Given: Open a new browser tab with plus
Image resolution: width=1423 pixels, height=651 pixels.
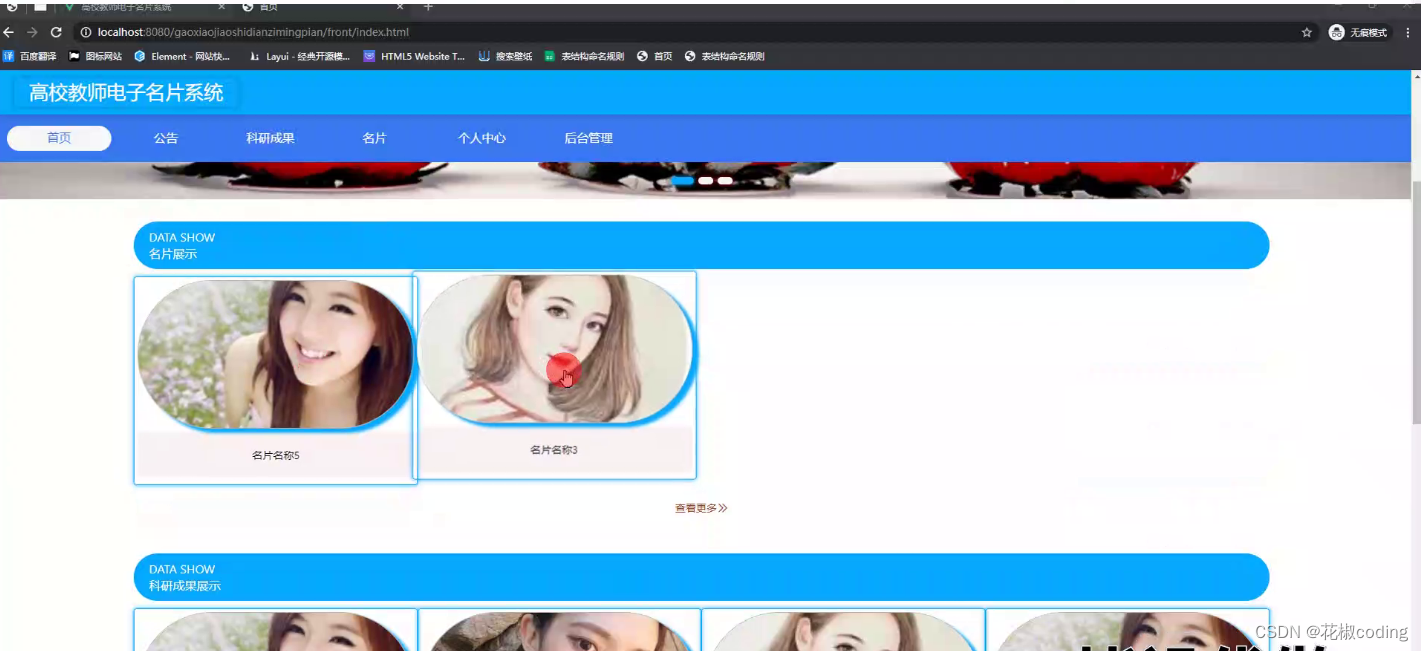Looking at the screenshot, I should (428, 7).
